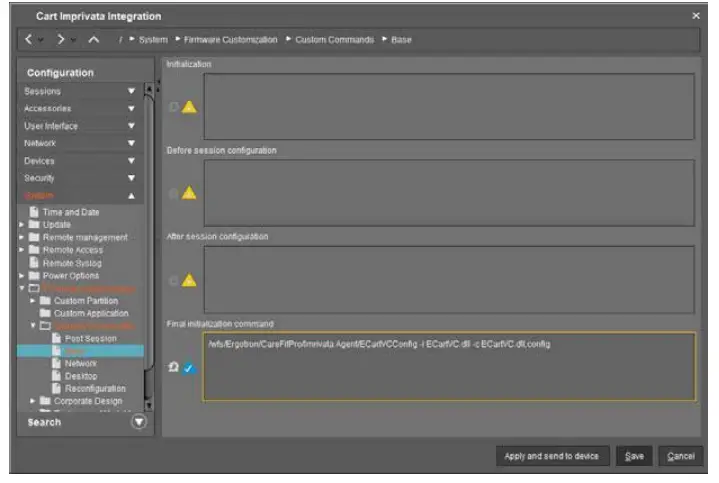Click into Before session configuration text area
The width and height of the screenshot is (719, 483).
tap(449, 193)
